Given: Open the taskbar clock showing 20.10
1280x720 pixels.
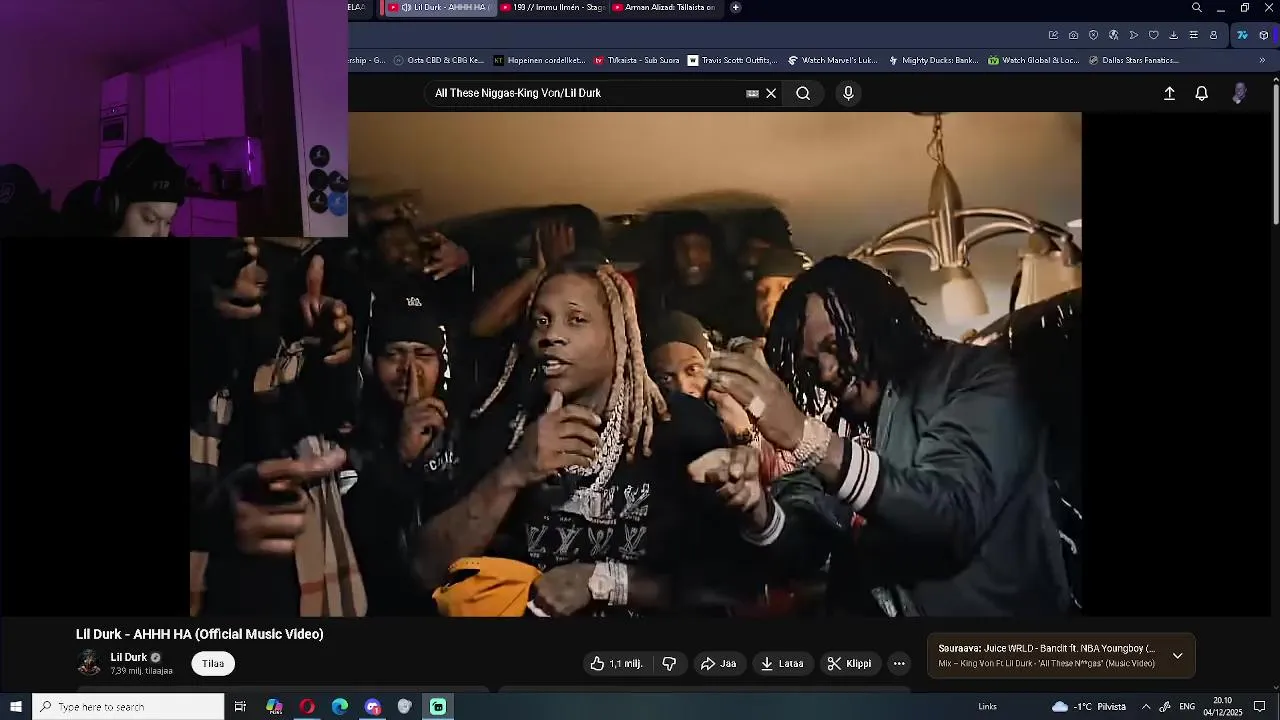Looking at the screenshot, I should [1222, 707].
